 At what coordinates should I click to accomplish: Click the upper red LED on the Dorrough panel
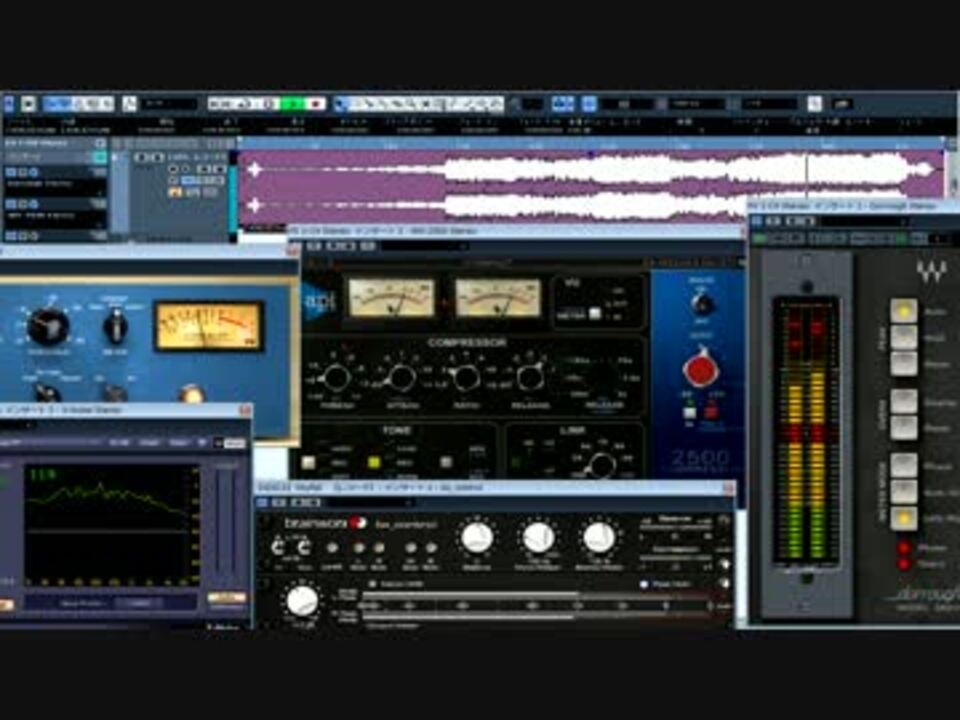pyautogui.click(x=904, y=547)
